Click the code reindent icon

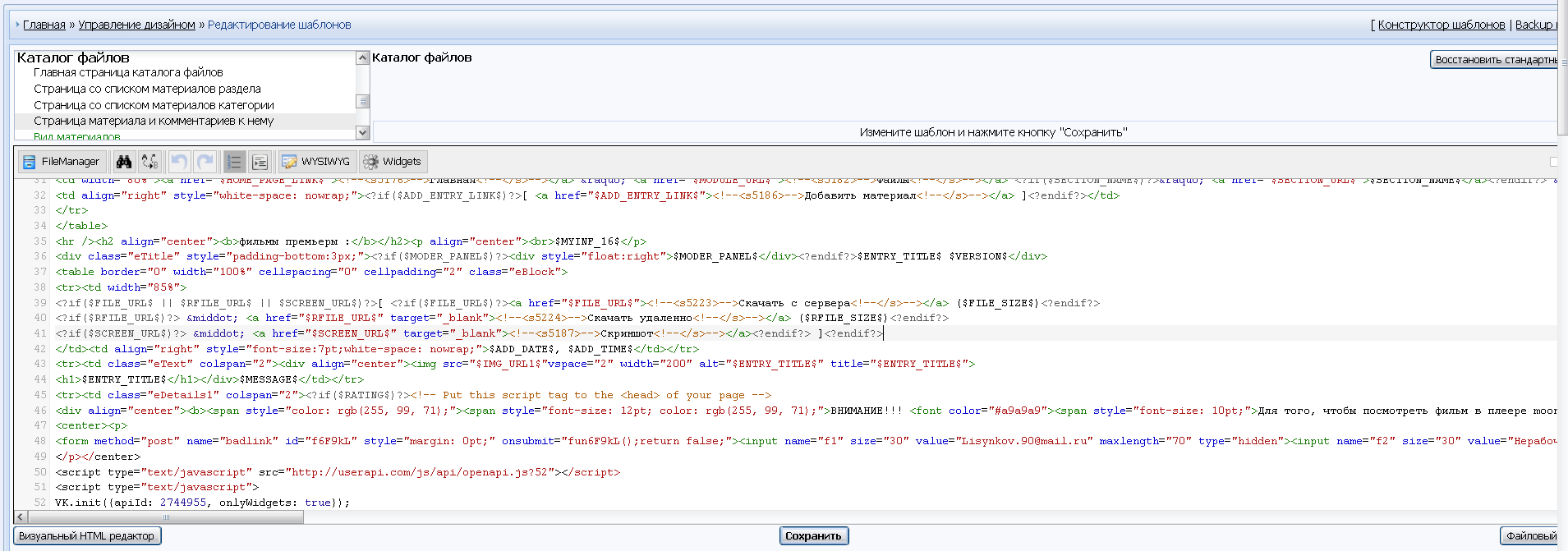tap(260, 162)
